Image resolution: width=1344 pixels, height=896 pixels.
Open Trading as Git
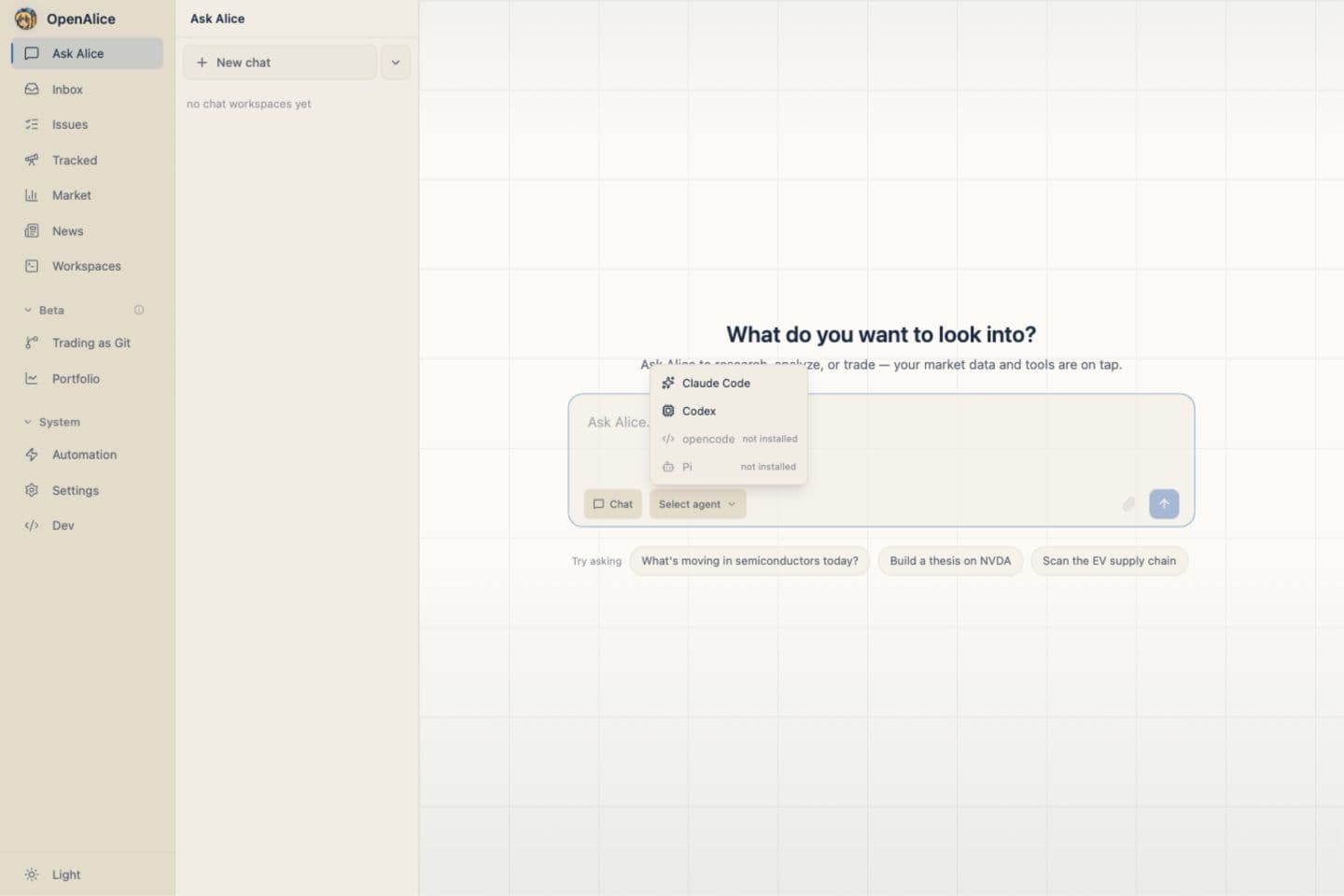[x=88, y=343]
